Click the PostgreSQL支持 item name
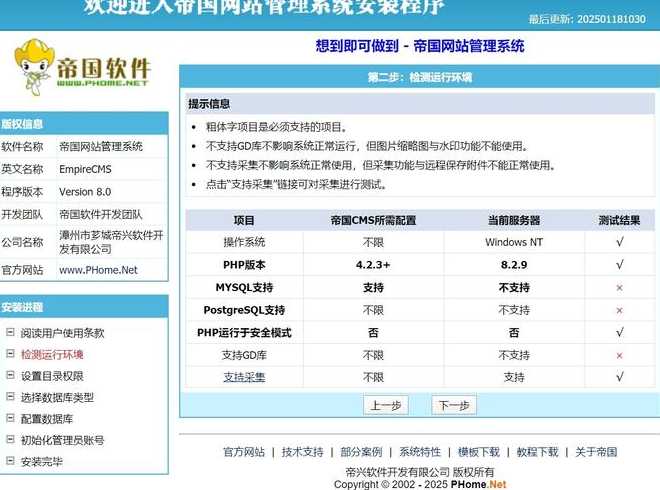 coord(244,310)
